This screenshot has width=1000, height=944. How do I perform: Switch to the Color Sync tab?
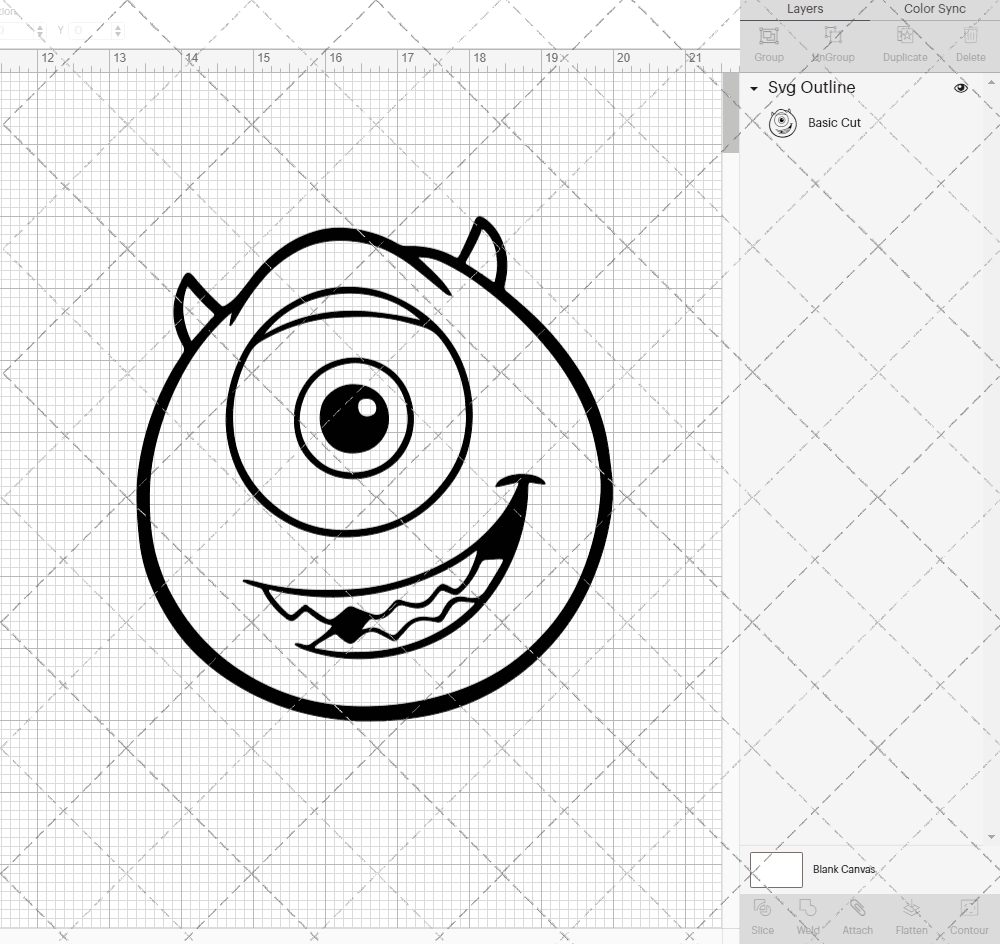point(934,9)
